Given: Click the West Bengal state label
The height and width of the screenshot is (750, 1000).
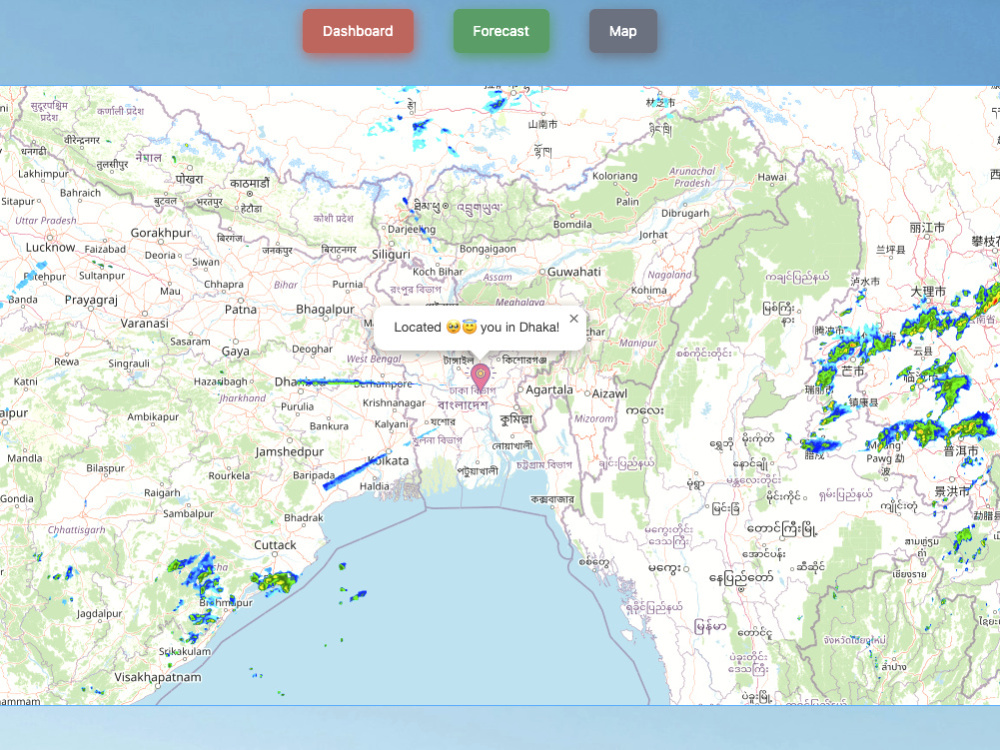Looking at the screenshot, I should (374, 359).
